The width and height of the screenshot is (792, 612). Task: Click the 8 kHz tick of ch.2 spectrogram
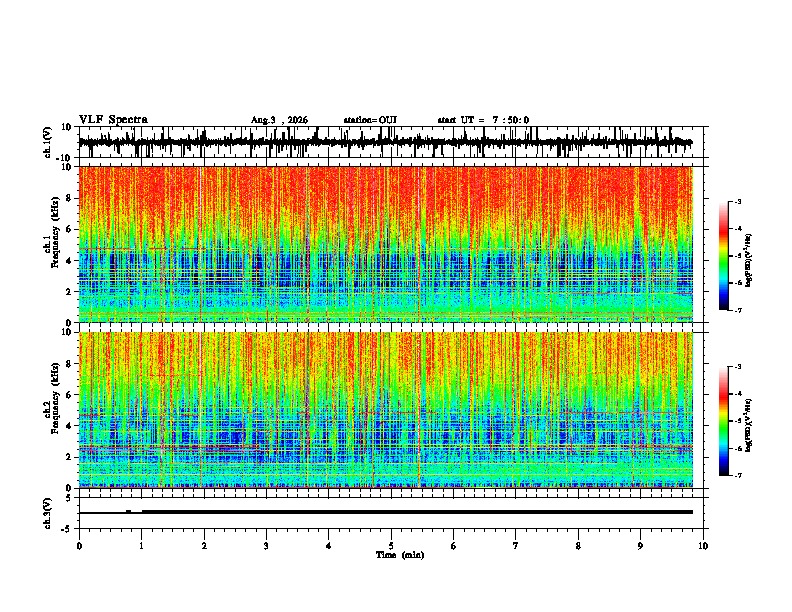(x=70, y=364)
